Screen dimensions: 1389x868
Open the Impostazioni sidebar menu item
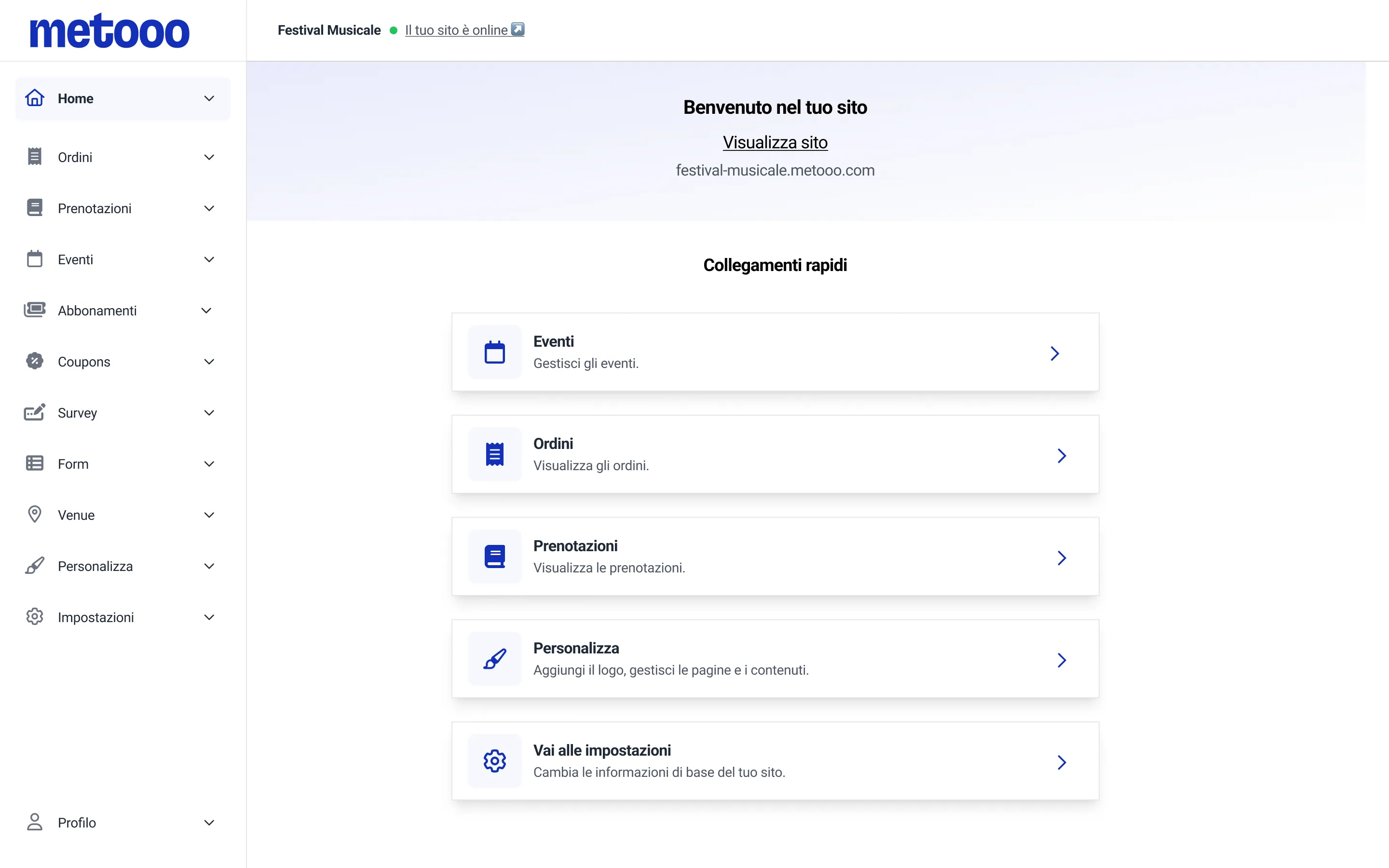(x=123, y=617)
